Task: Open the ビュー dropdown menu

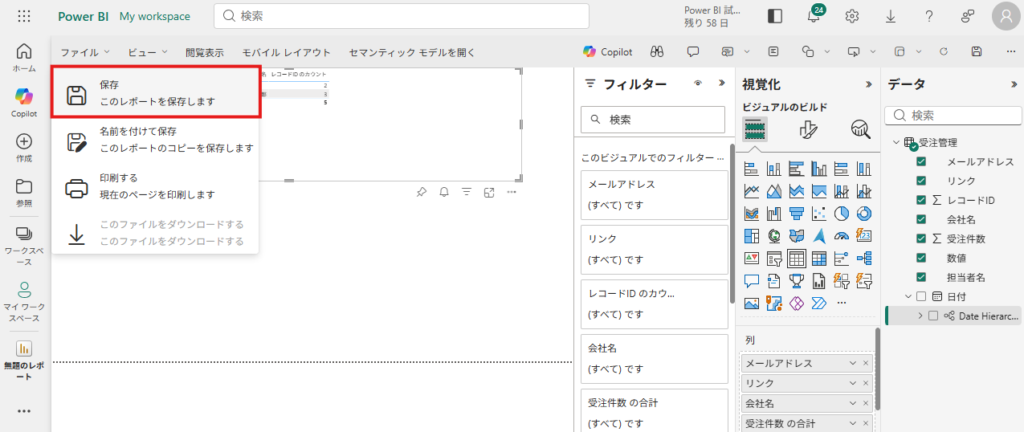Action: point(148,52)
